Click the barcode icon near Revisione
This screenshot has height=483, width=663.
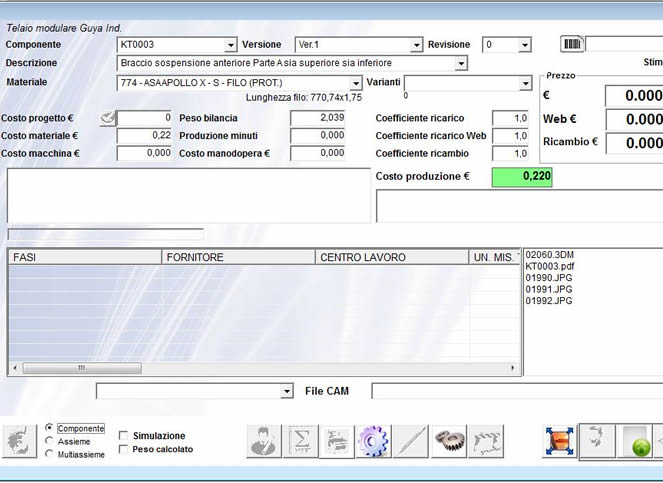pos(572,44)
